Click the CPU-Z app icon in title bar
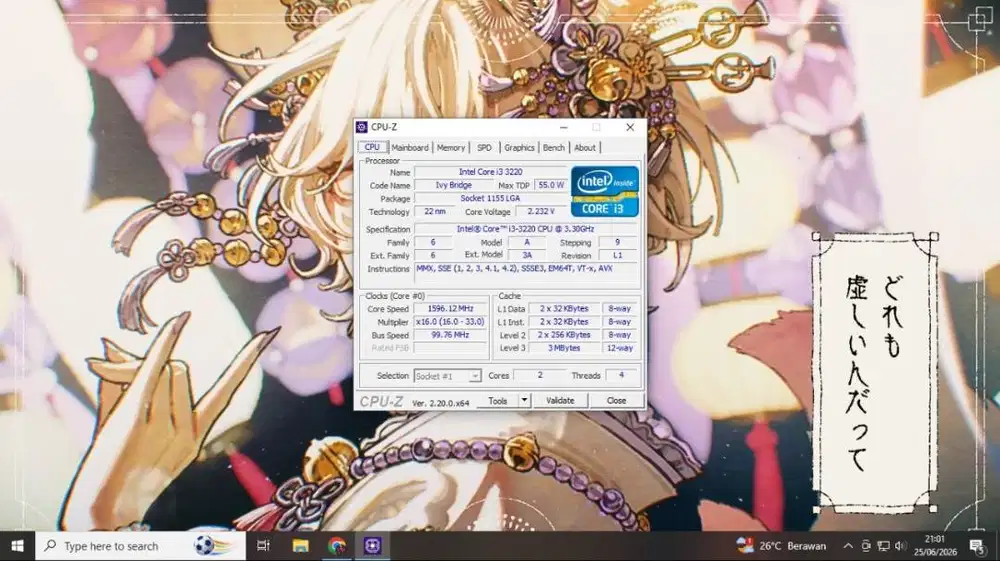 pos(362,127)
